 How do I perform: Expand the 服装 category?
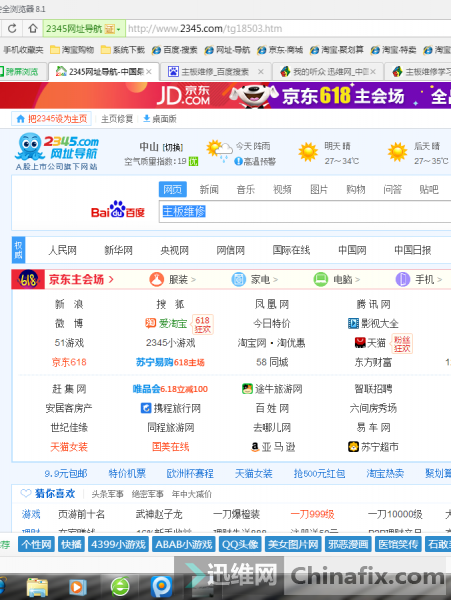coord(173,279)
